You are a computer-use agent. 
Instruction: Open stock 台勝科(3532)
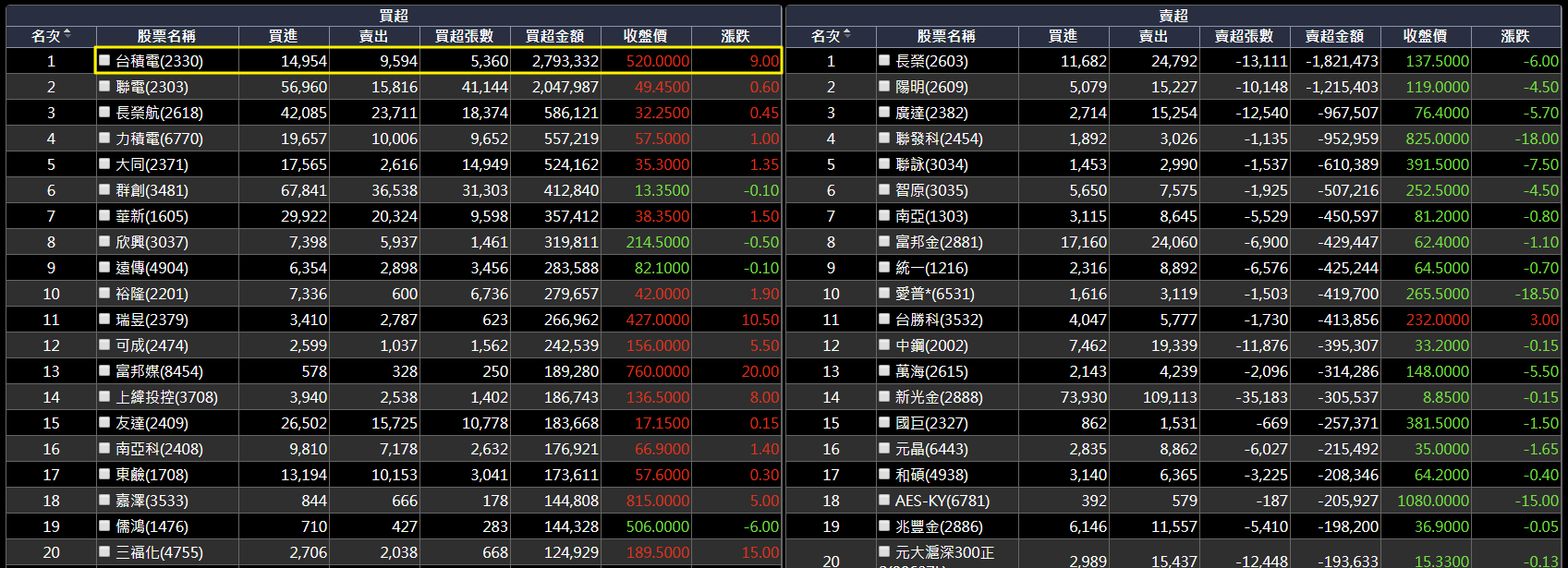point(939,320)
